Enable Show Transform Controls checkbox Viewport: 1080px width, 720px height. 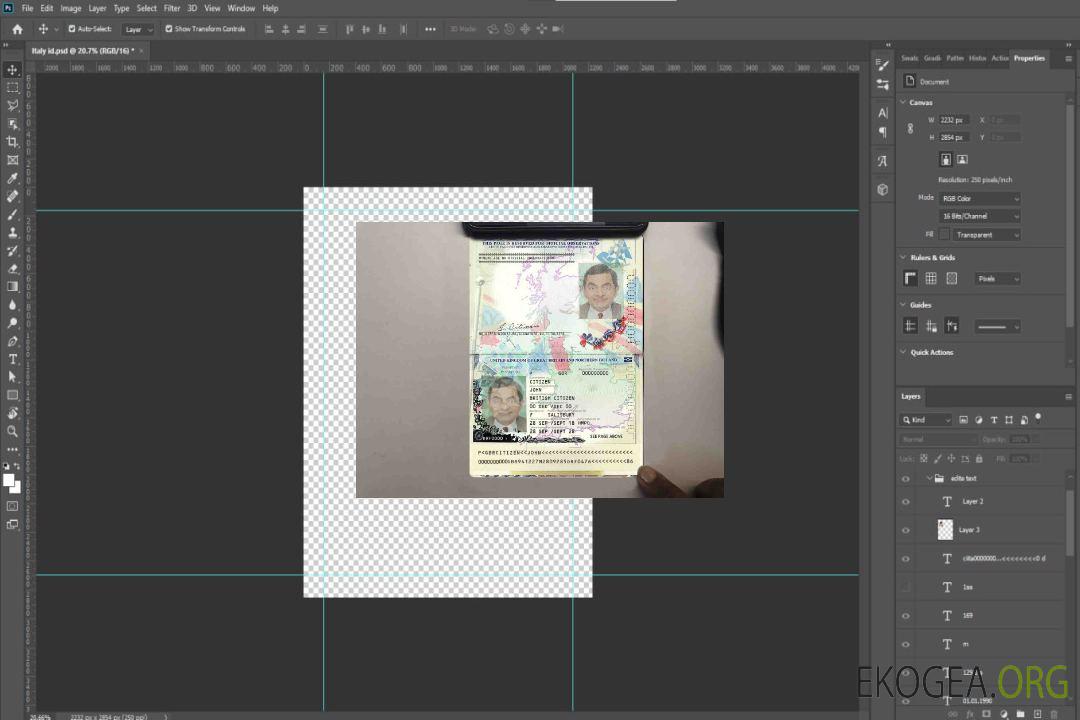coord(169,29)
